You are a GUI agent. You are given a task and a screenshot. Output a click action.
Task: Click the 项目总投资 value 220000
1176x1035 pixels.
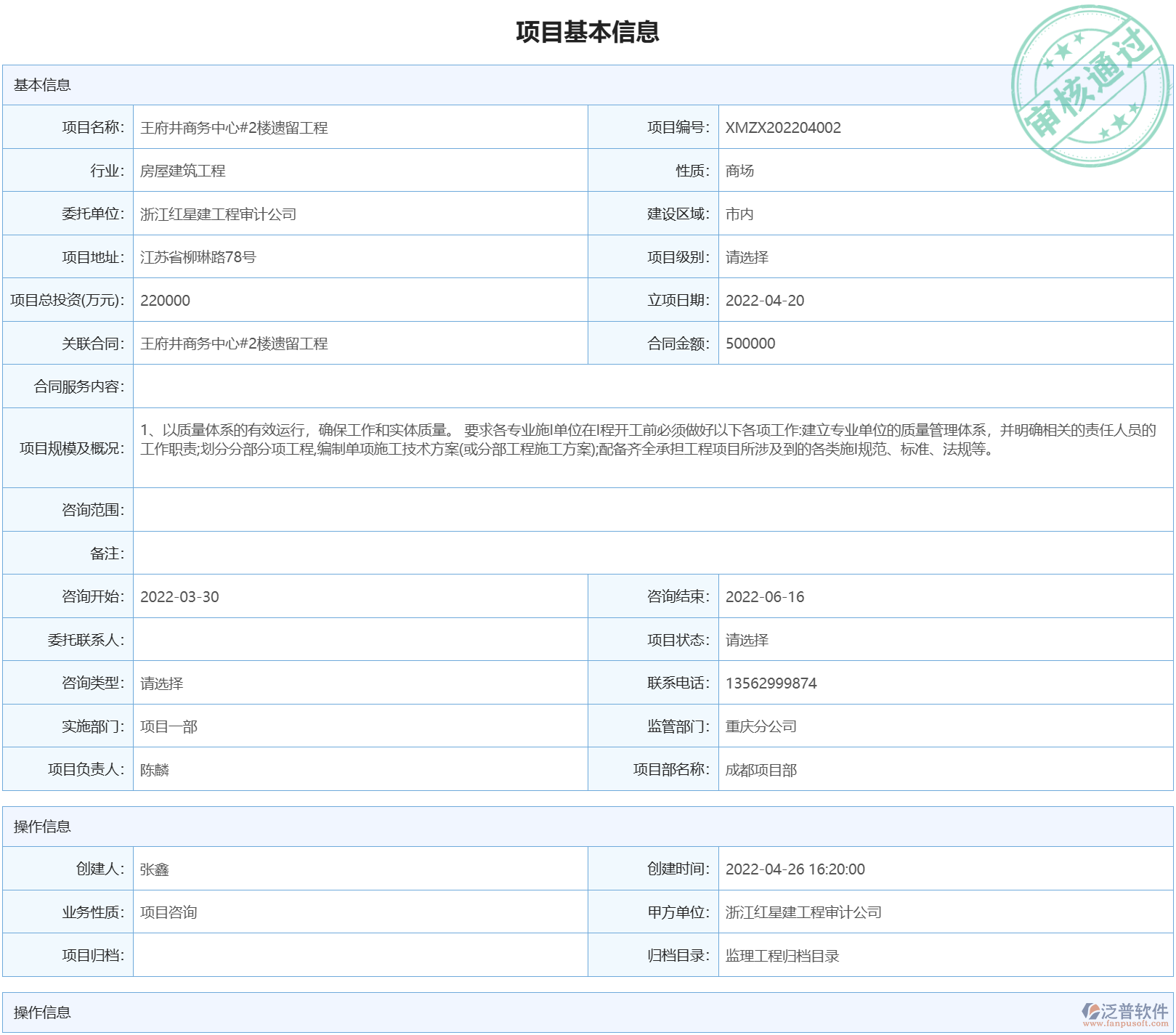(166, 301)
